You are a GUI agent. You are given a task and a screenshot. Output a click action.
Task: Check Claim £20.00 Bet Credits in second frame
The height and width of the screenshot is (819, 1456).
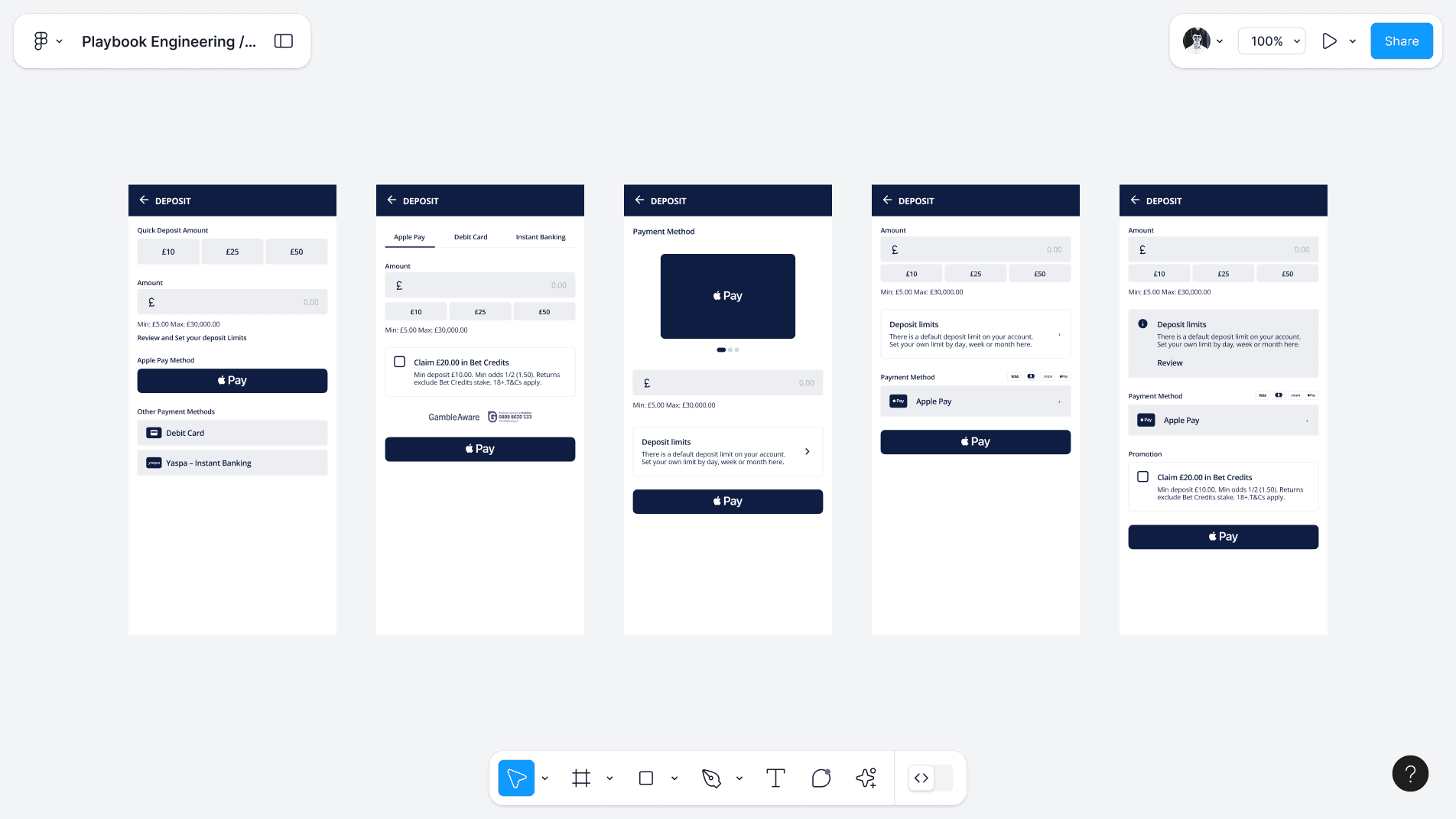tap(399, 362)
